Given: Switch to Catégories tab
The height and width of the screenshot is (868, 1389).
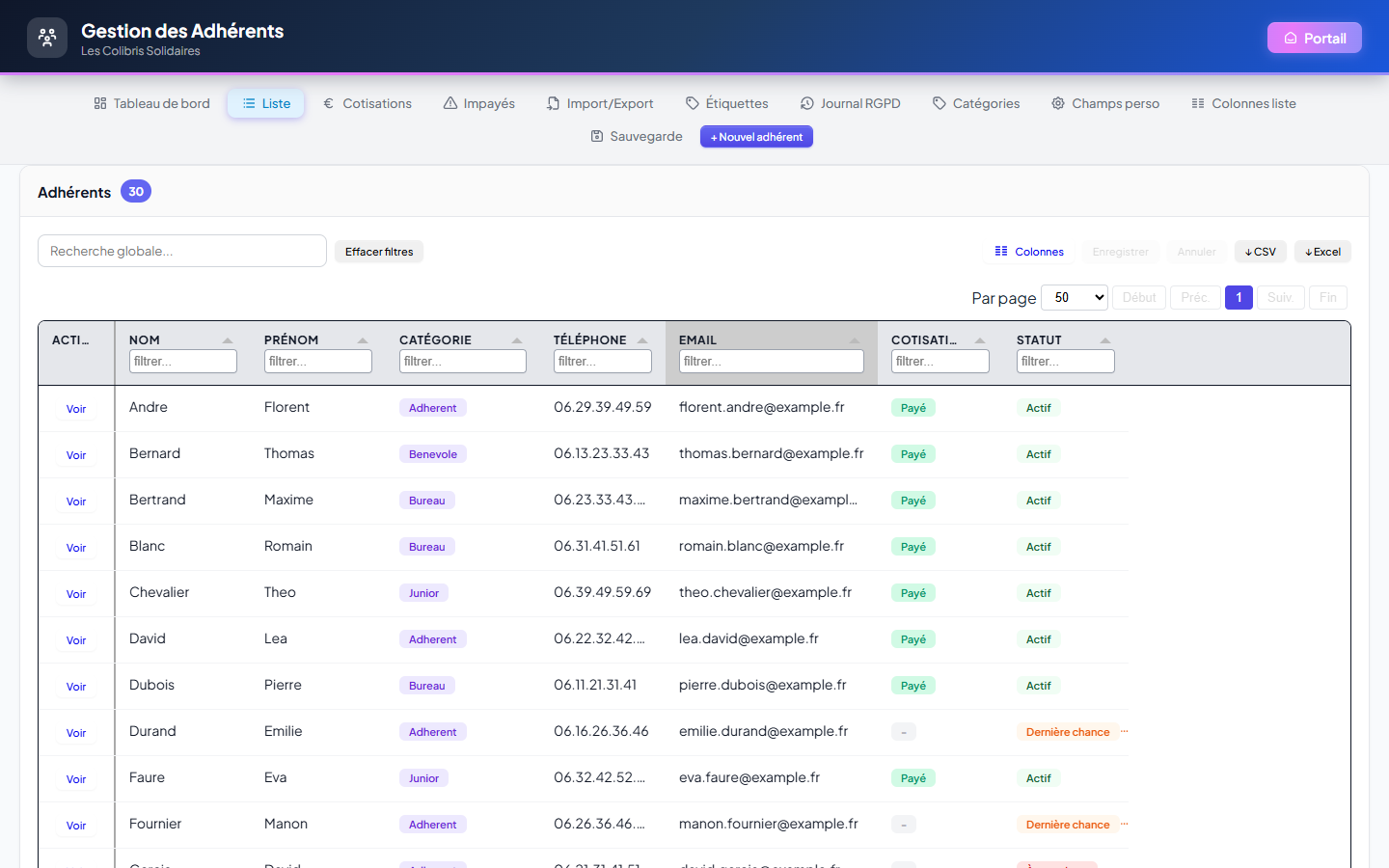Looking at the screenshot, I should click(976, 103).
